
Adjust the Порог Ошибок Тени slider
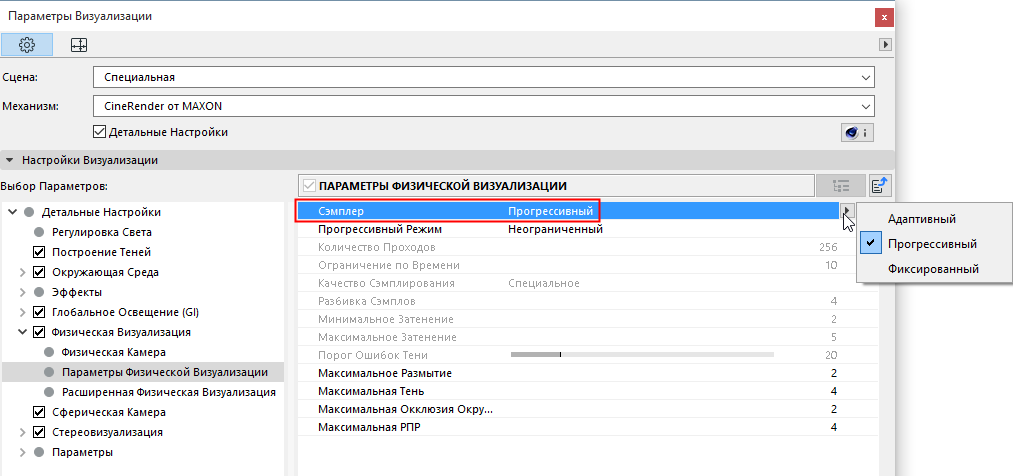tap(642, 355)
